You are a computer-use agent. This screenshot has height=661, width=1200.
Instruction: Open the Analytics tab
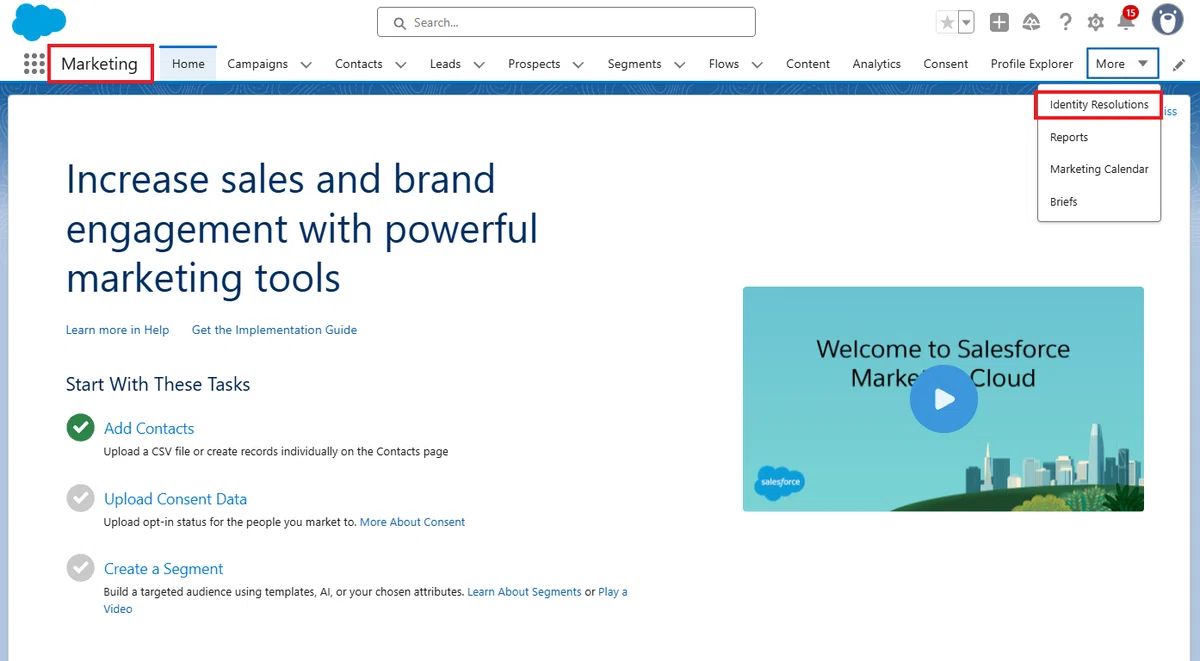(x=877, y=64)
